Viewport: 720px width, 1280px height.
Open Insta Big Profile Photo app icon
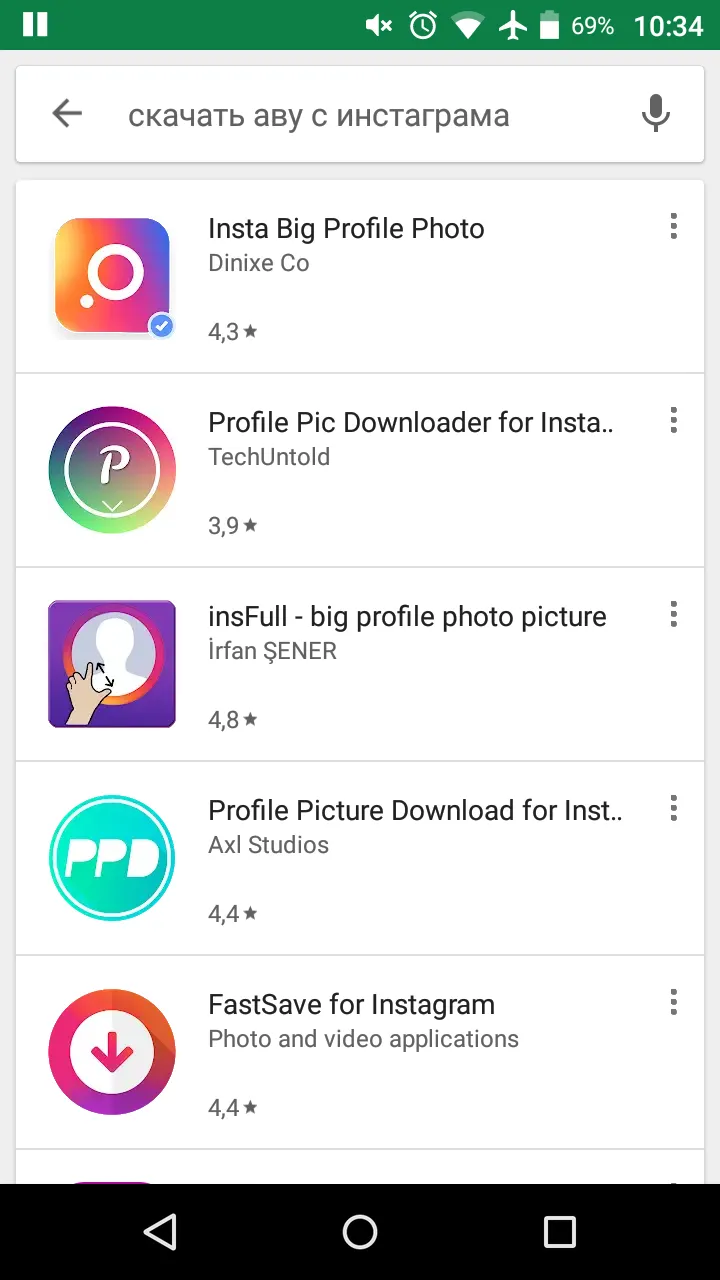click(x=112, y=277)
